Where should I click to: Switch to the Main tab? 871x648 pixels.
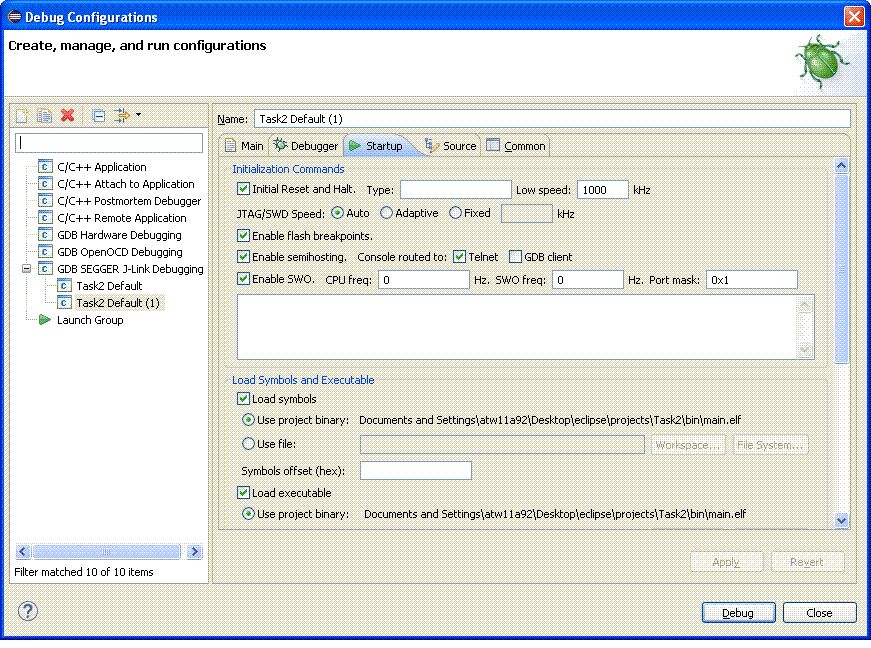pos(244,146)
